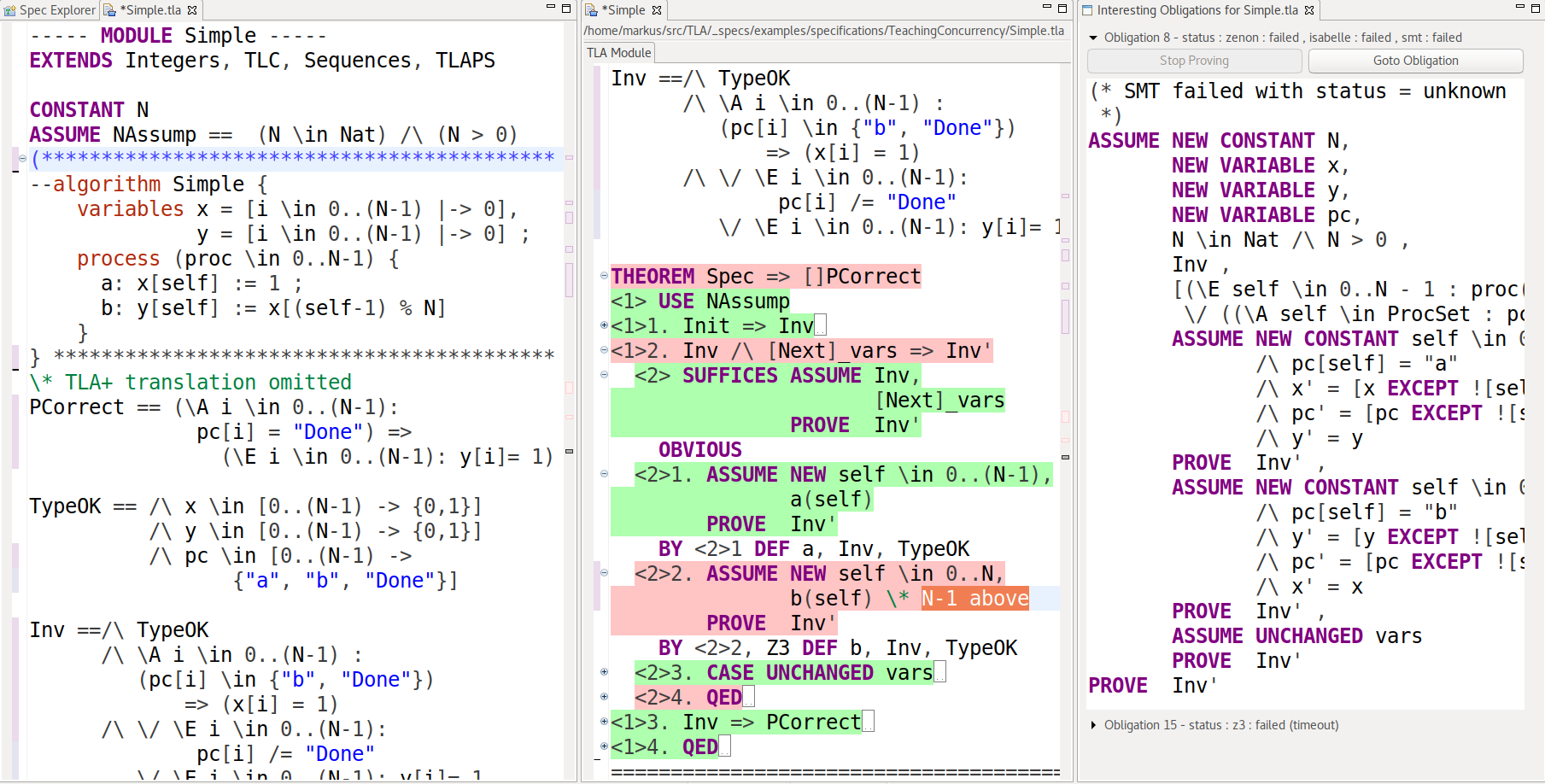Close the *Simple.tla editor tab
Screen dimensions: 1545x784
tap(192, 10)
